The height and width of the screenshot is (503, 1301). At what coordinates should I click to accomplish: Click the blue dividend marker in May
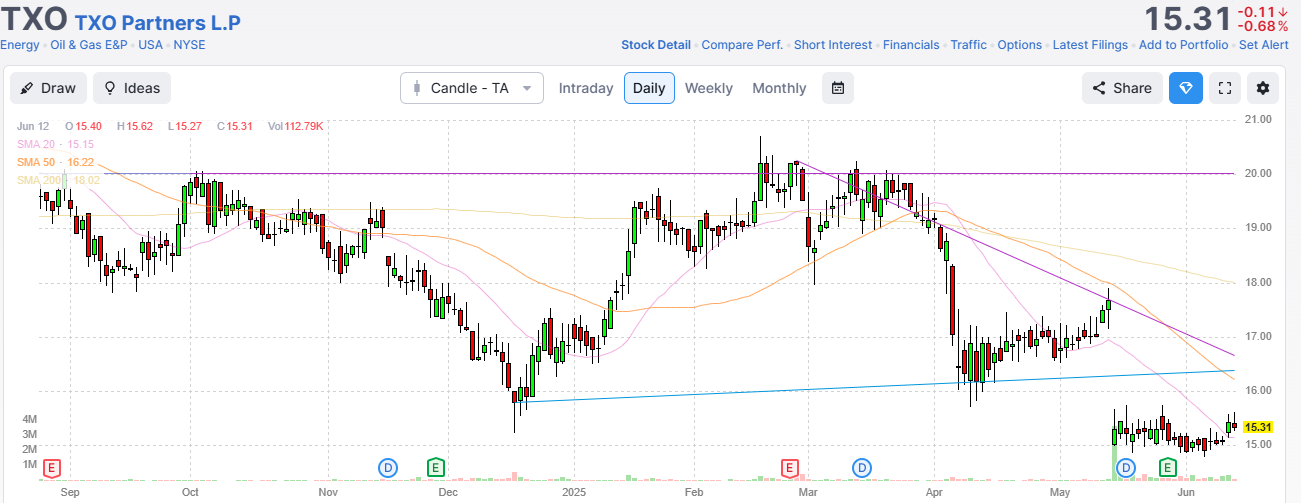pyautogui.click(x=1126, y=467)
